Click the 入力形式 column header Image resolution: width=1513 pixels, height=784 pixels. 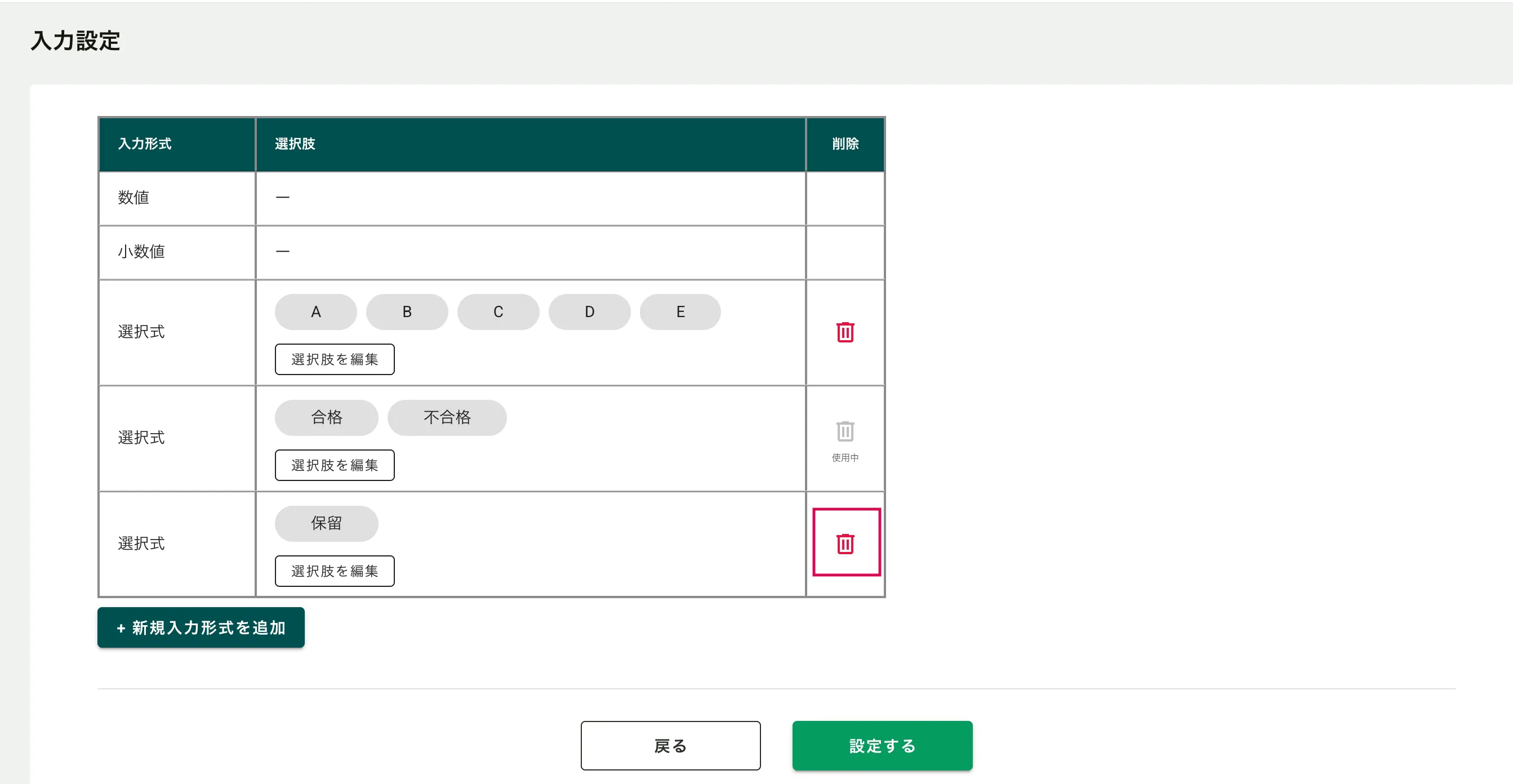(x=145, y=144)
